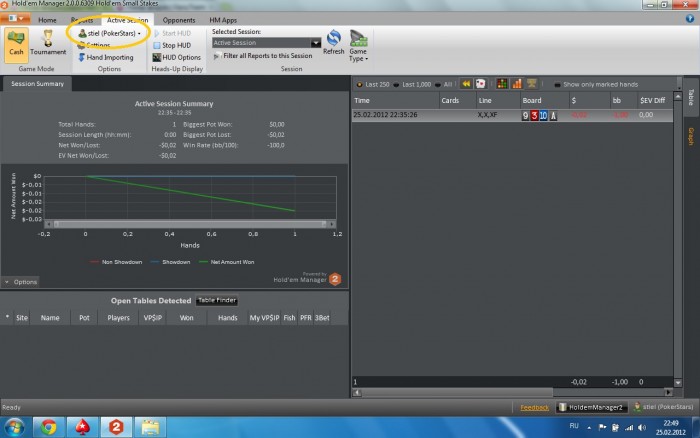Click Stop HUD

[x=172, y=45]
